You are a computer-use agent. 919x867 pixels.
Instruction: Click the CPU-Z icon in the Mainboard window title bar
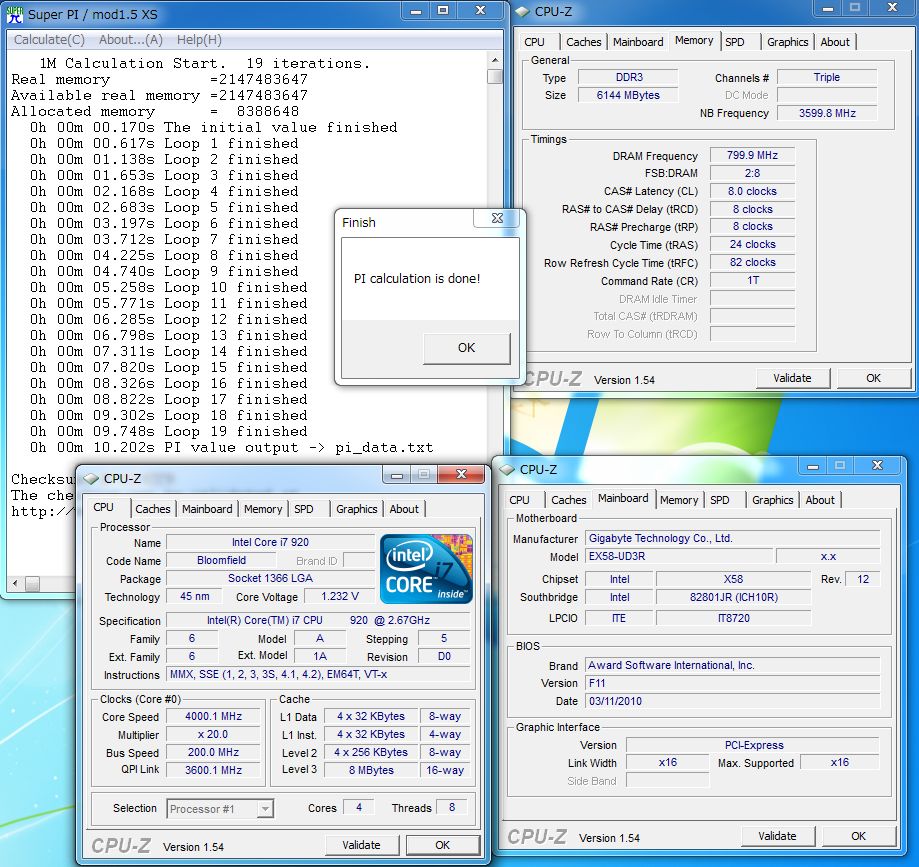(507, 469)
